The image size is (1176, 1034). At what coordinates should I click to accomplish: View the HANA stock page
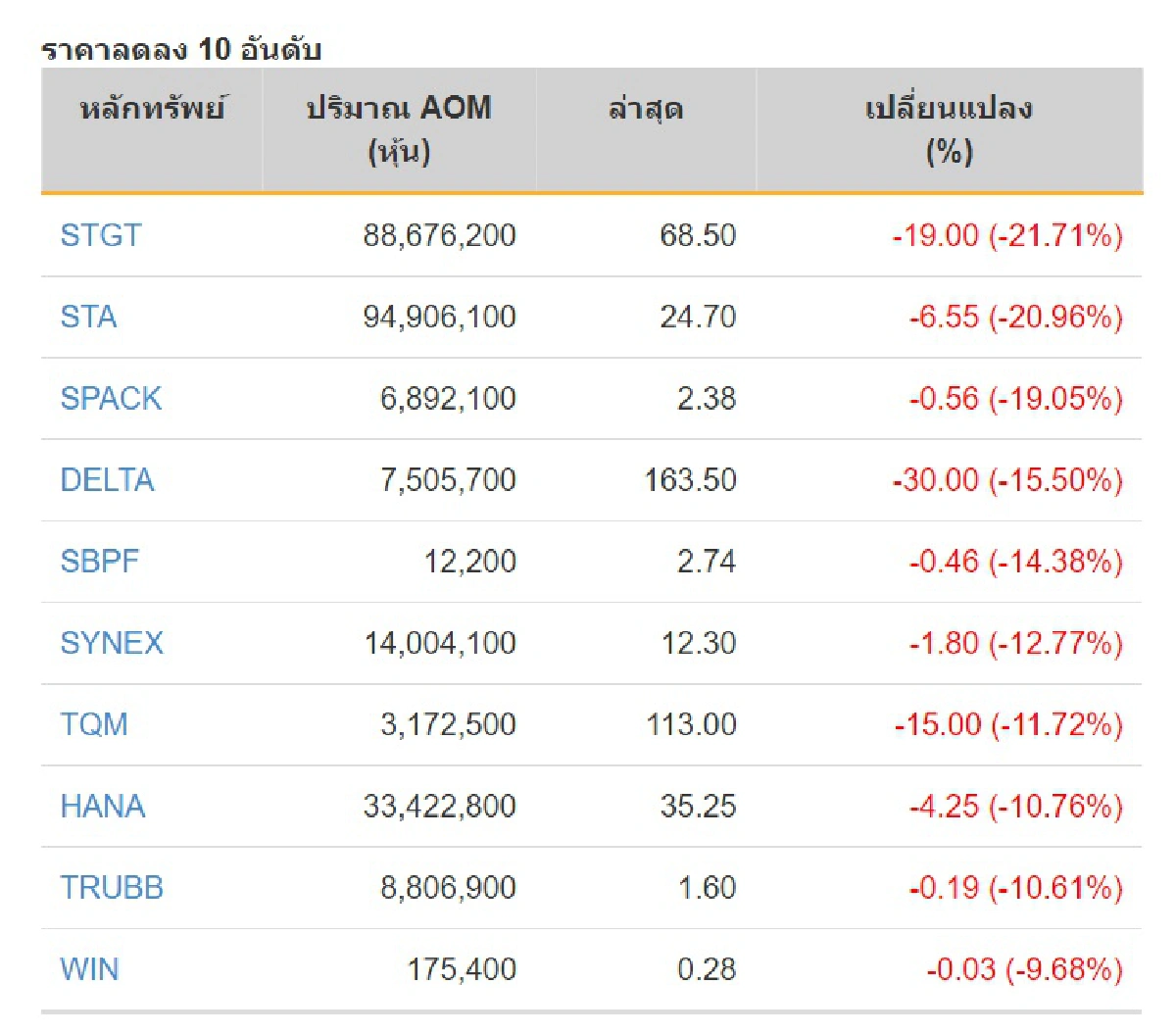tap(102, 806)
